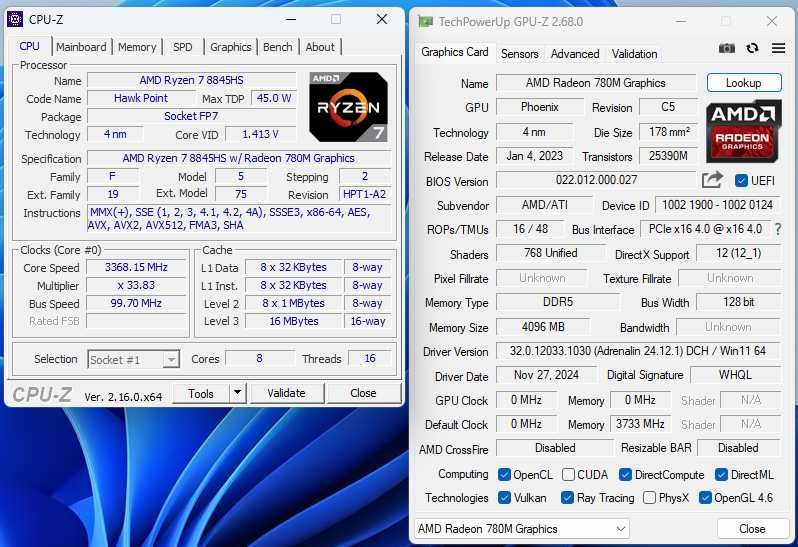The image size is (798, 547).
Task: Click the Code Name value Hawk Point
Action: (141, 98)
